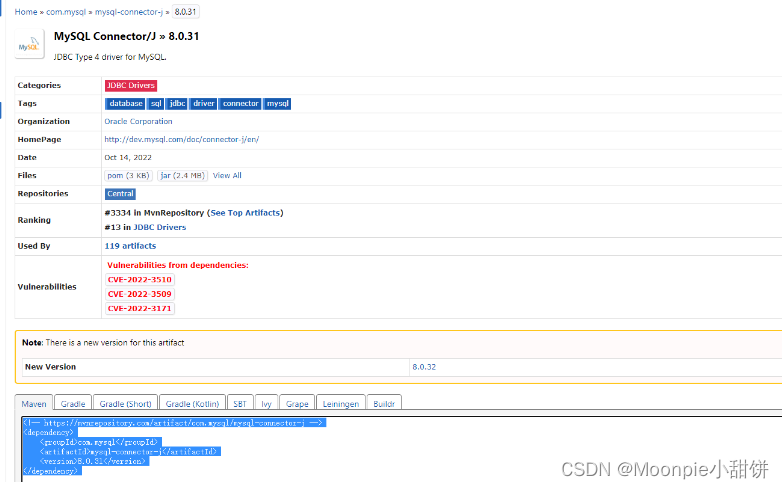Open the mysql-connector-j breadcrumb link
Image resolution: width=784 pixels, height=489 pixels.
point(129,12)
